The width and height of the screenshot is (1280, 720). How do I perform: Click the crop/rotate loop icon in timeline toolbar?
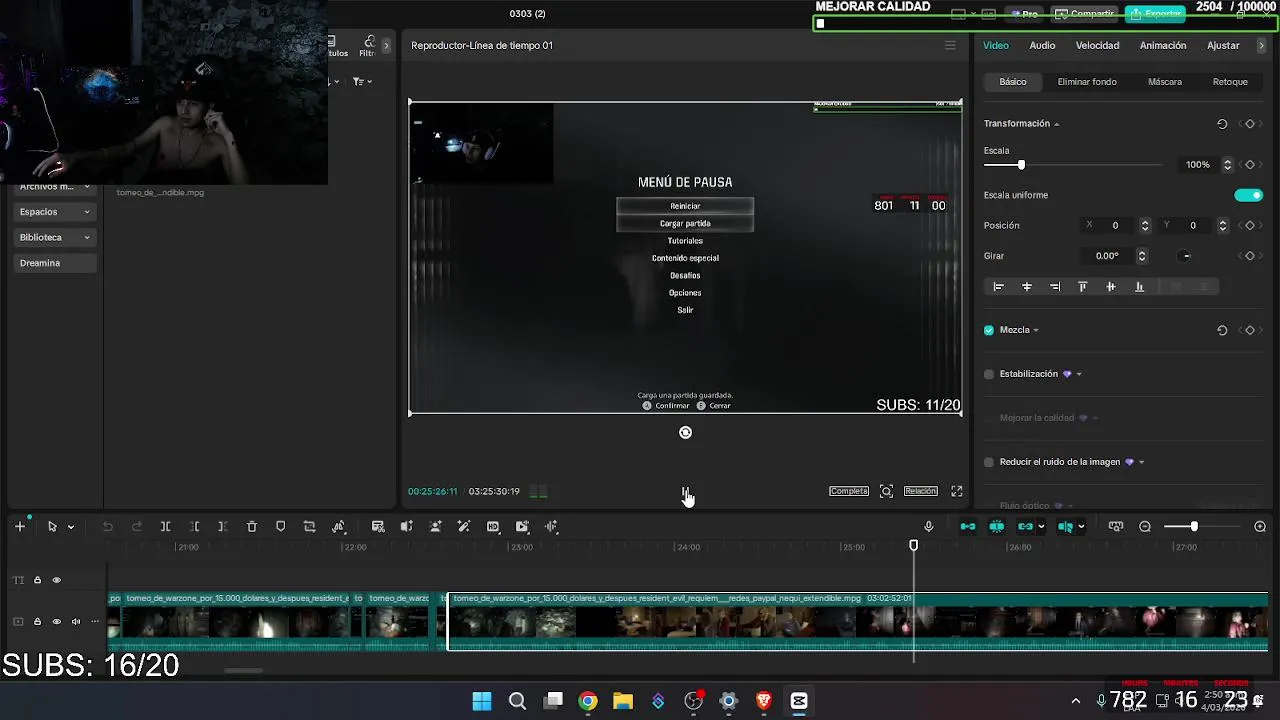310,526
